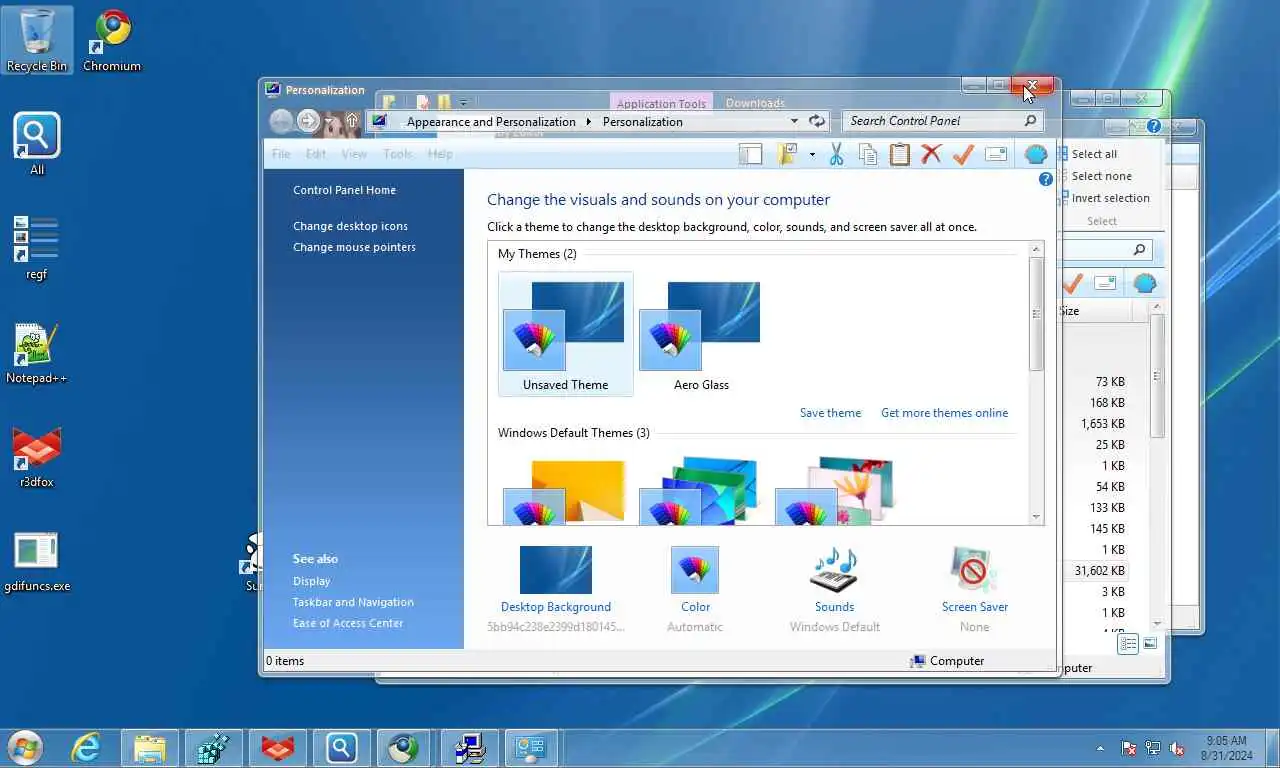Click the orange checkmark Properties icon
The width and height of the screenshot is (1280, 768).
963,154
